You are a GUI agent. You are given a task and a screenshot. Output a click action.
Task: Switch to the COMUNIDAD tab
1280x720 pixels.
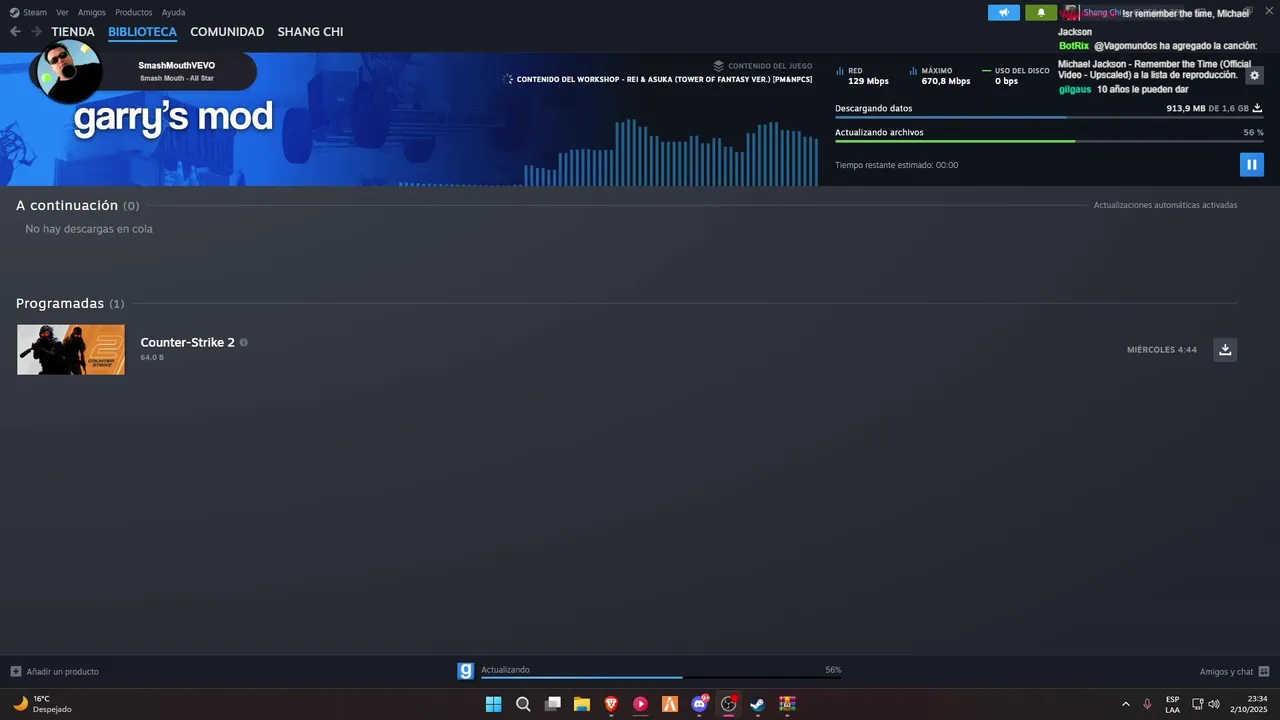[x=227, y=32]
